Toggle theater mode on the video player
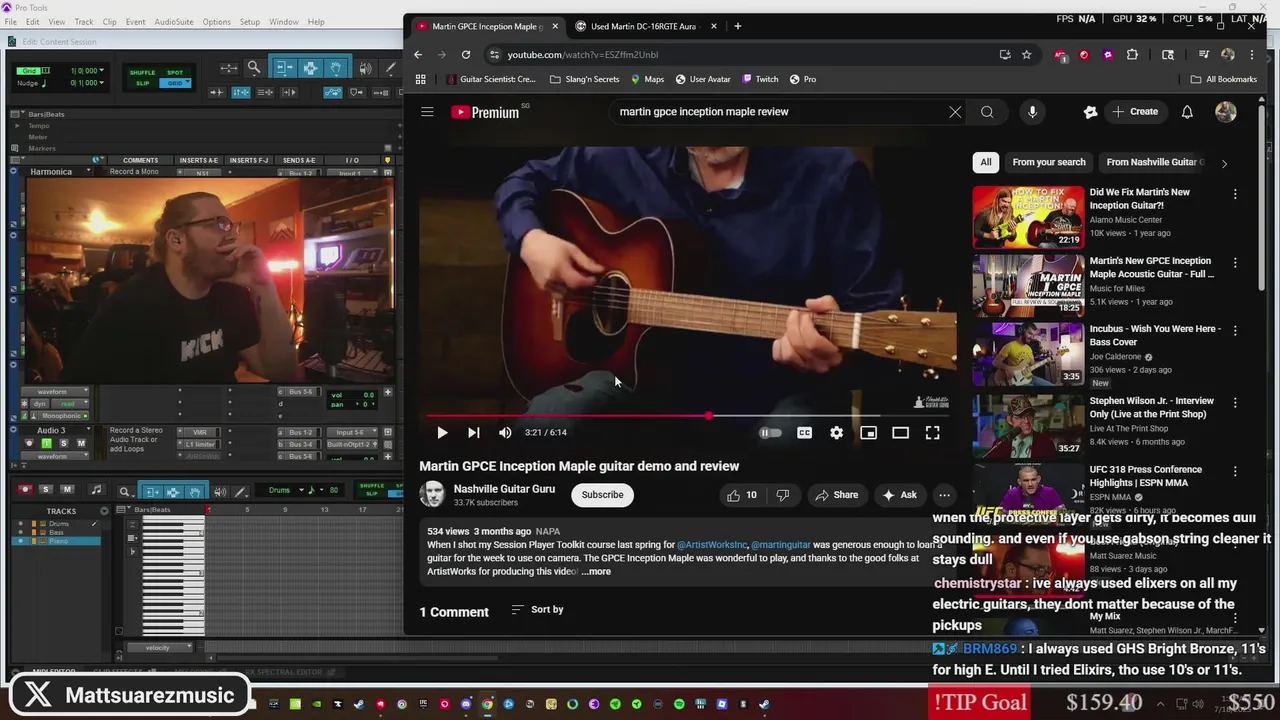Screen dimensions: 1280x720 900,433
